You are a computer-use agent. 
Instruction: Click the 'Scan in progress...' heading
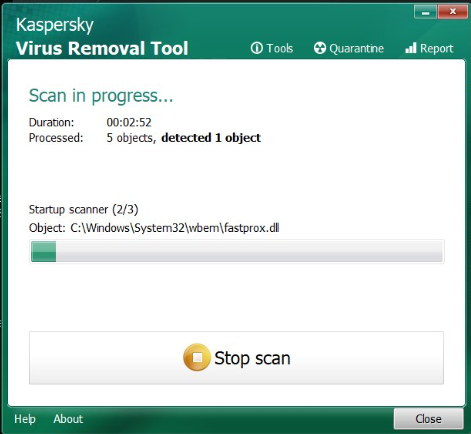point(101,97)
